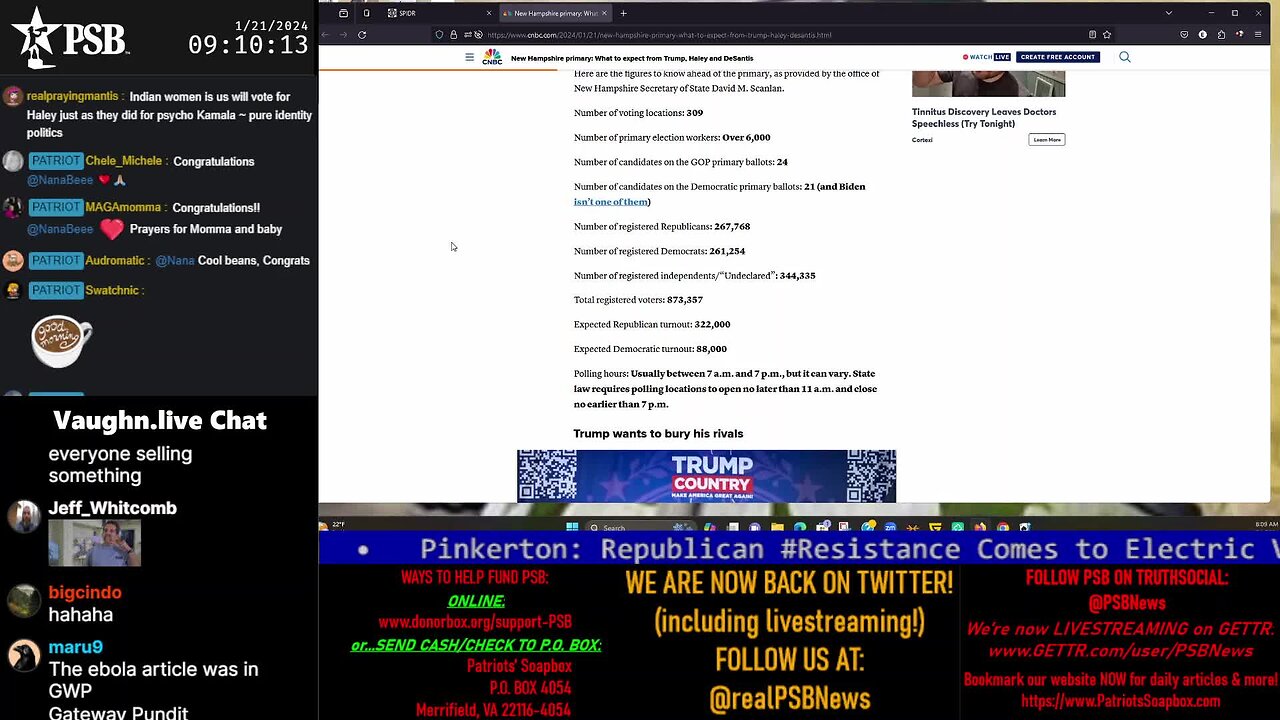Click CREATE FREE ACCOUNT button
Screen dimensions: 1280x720
pyautogui.click(x=1058, y=57)
